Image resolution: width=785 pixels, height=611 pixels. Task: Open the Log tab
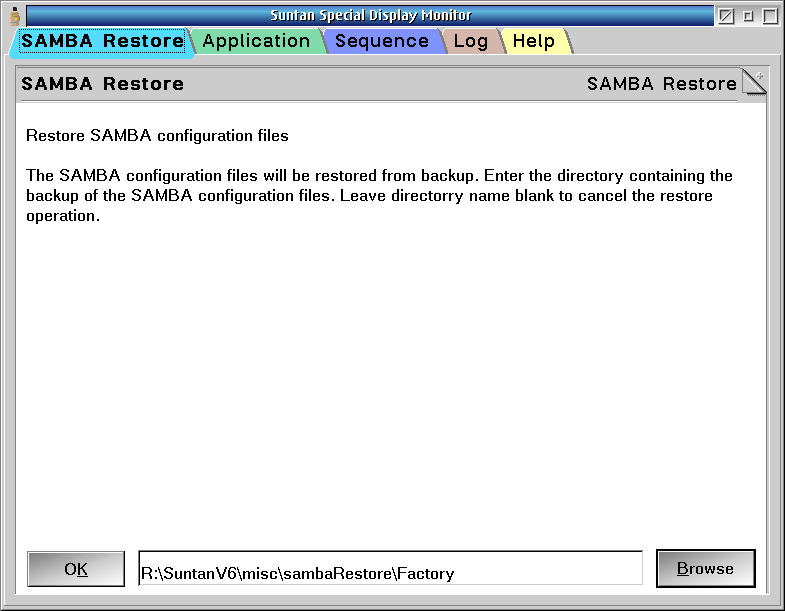(471, 42)
